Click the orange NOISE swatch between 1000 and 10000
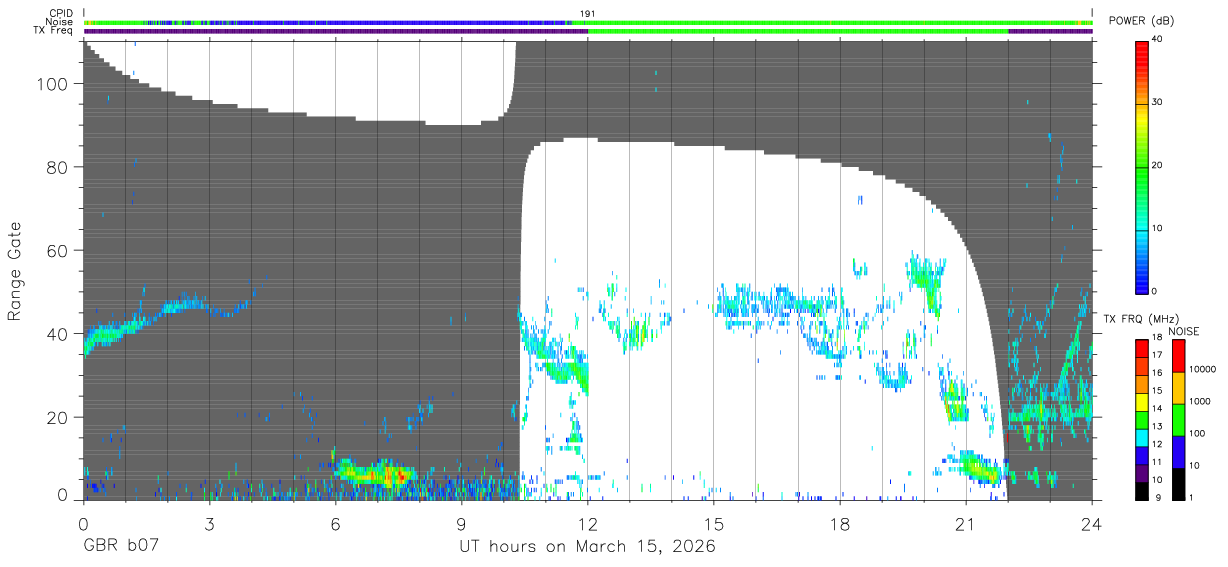This screenshot has width=1228, height=567. tap(1178, 387)
